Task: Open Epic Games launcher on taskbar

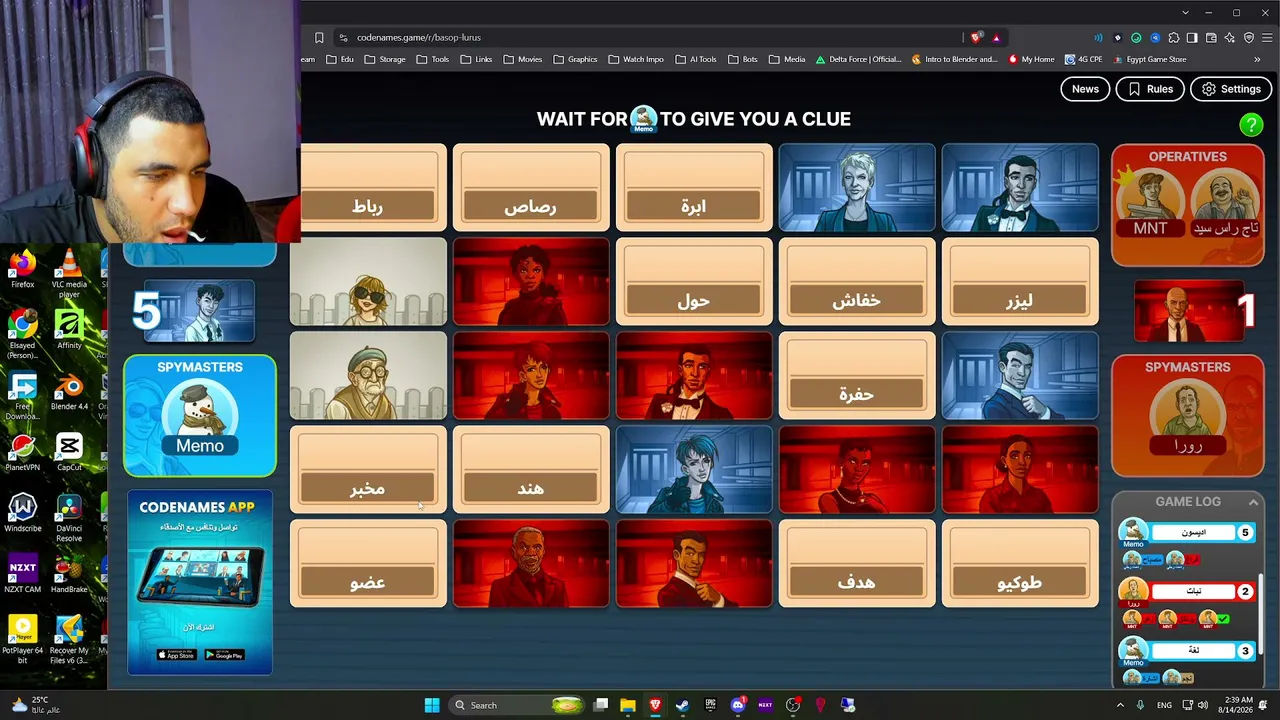Action: point(710,705)
